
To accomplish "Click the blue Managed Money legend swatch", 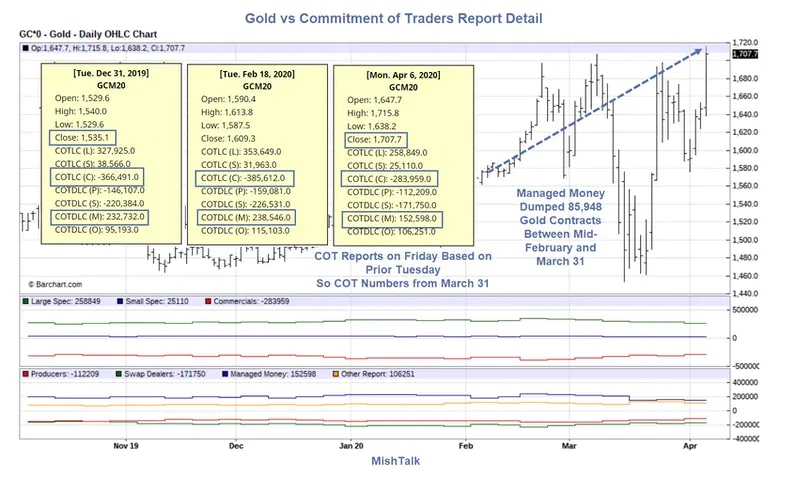I will click(x=225, y=374).
